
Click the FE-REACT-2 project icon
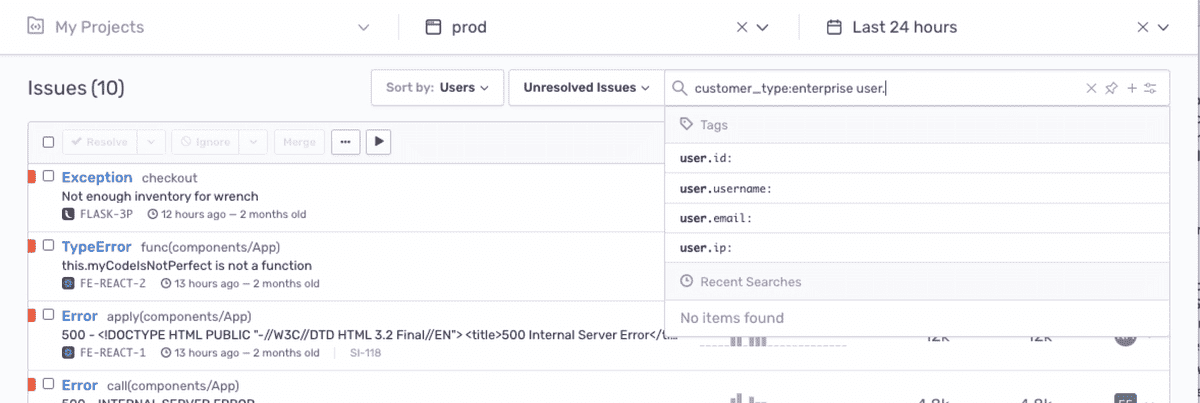(68, 283)
